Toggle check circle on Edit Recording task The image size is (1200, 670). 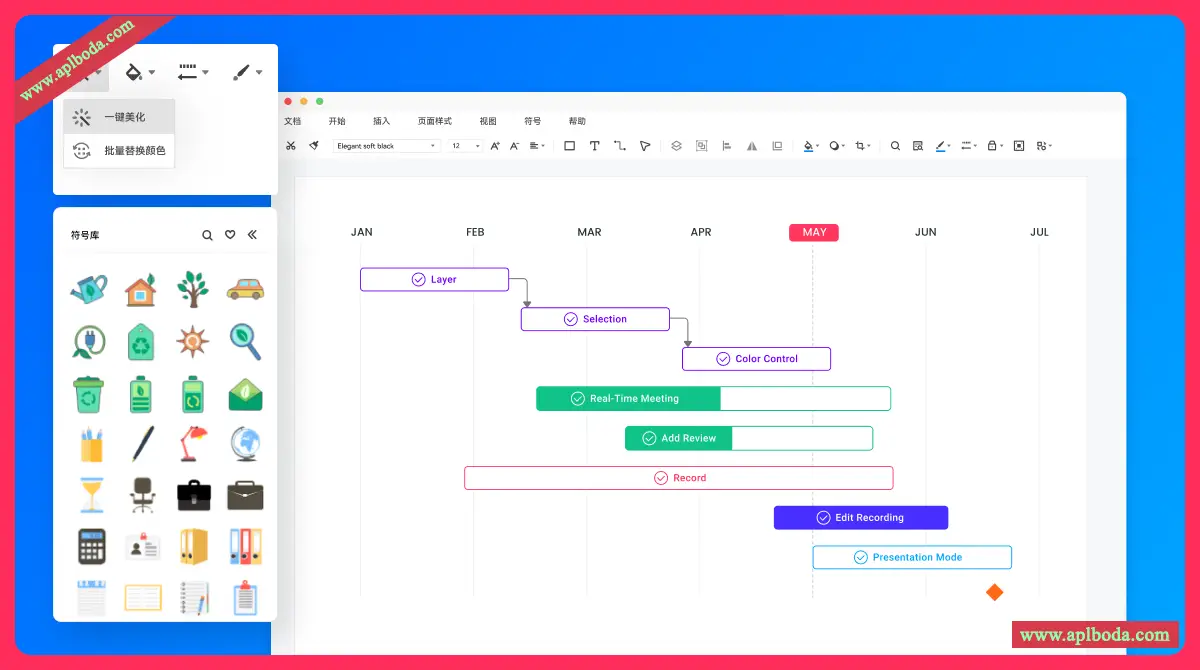coord(823,518)
